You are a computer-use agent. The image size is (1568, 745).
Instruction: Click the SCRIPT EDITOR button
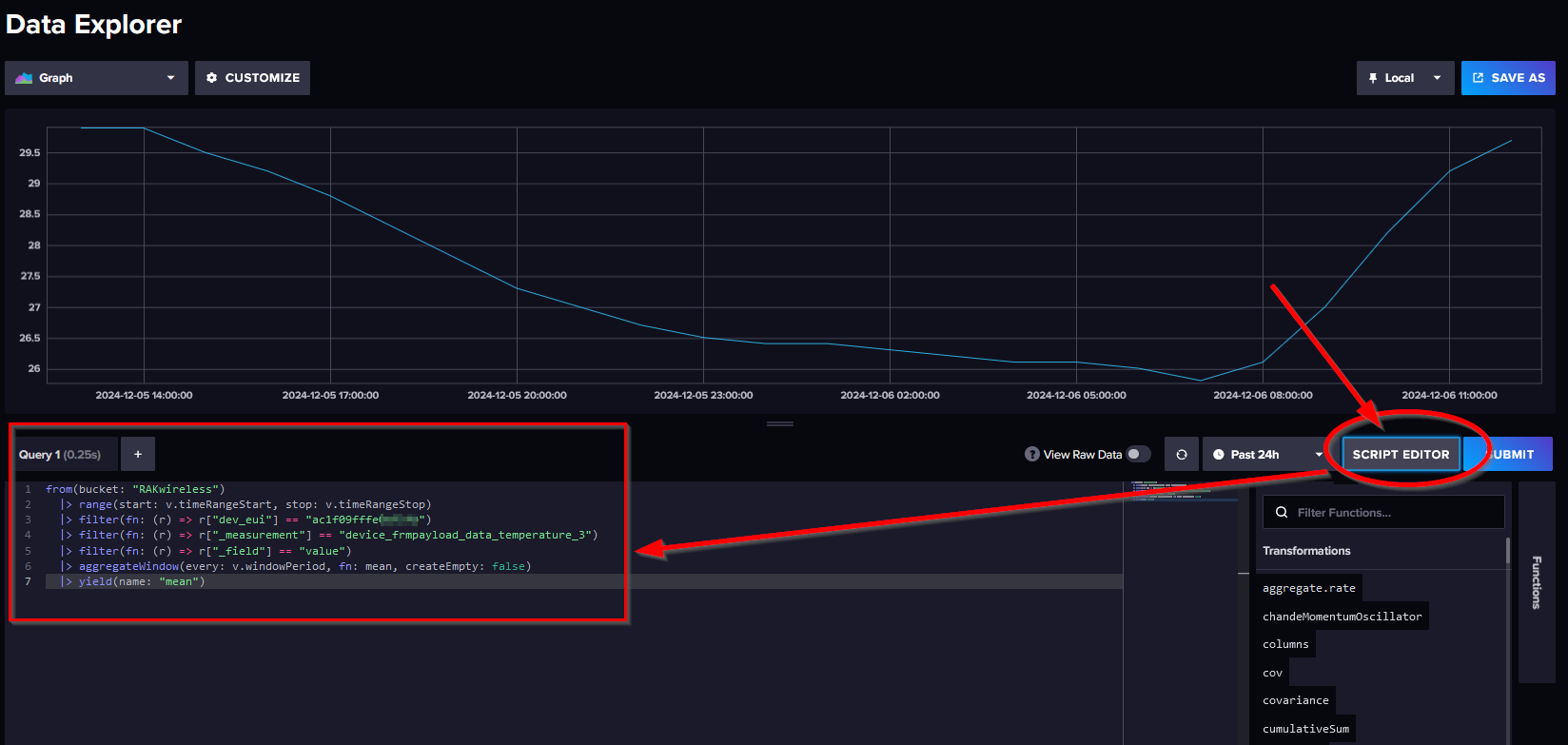[1401, 455]
